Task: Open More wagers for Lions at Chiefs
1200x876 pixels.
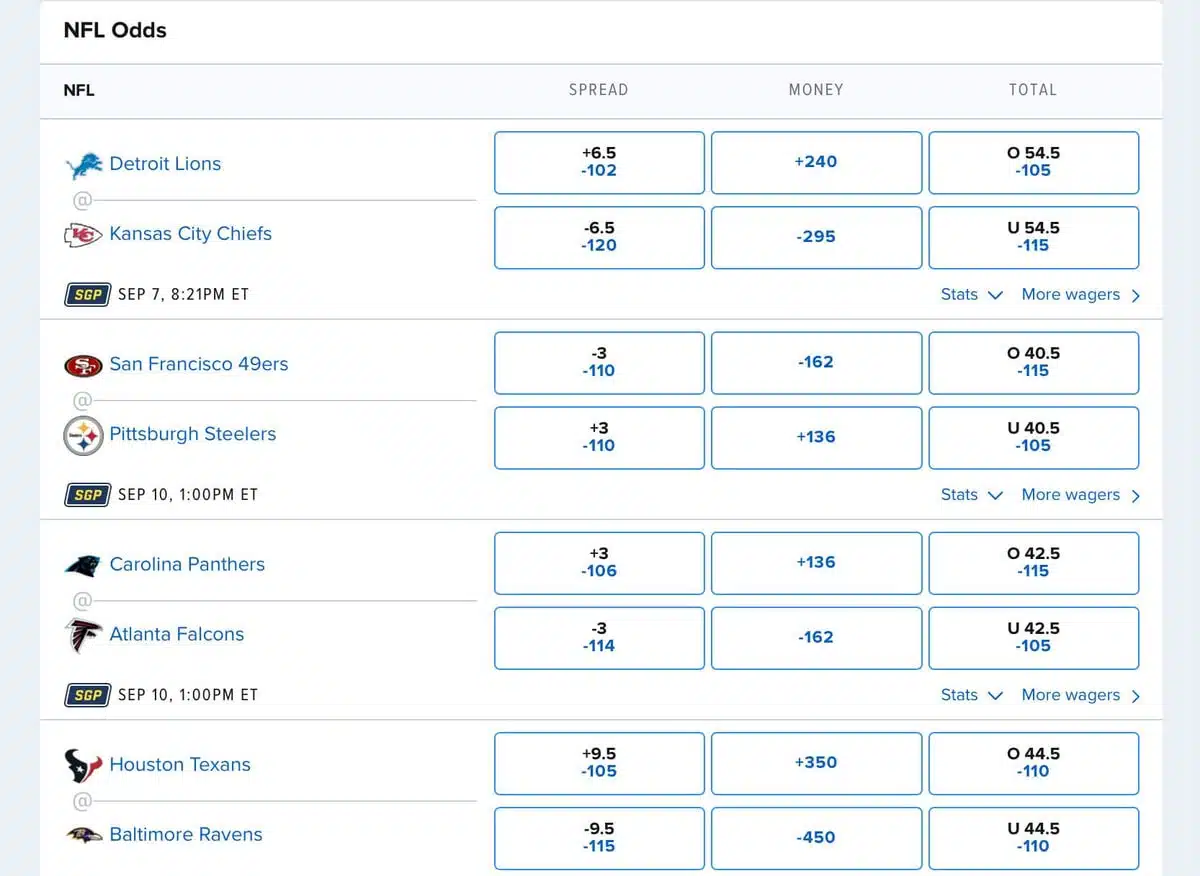Action: point(1081,295)
